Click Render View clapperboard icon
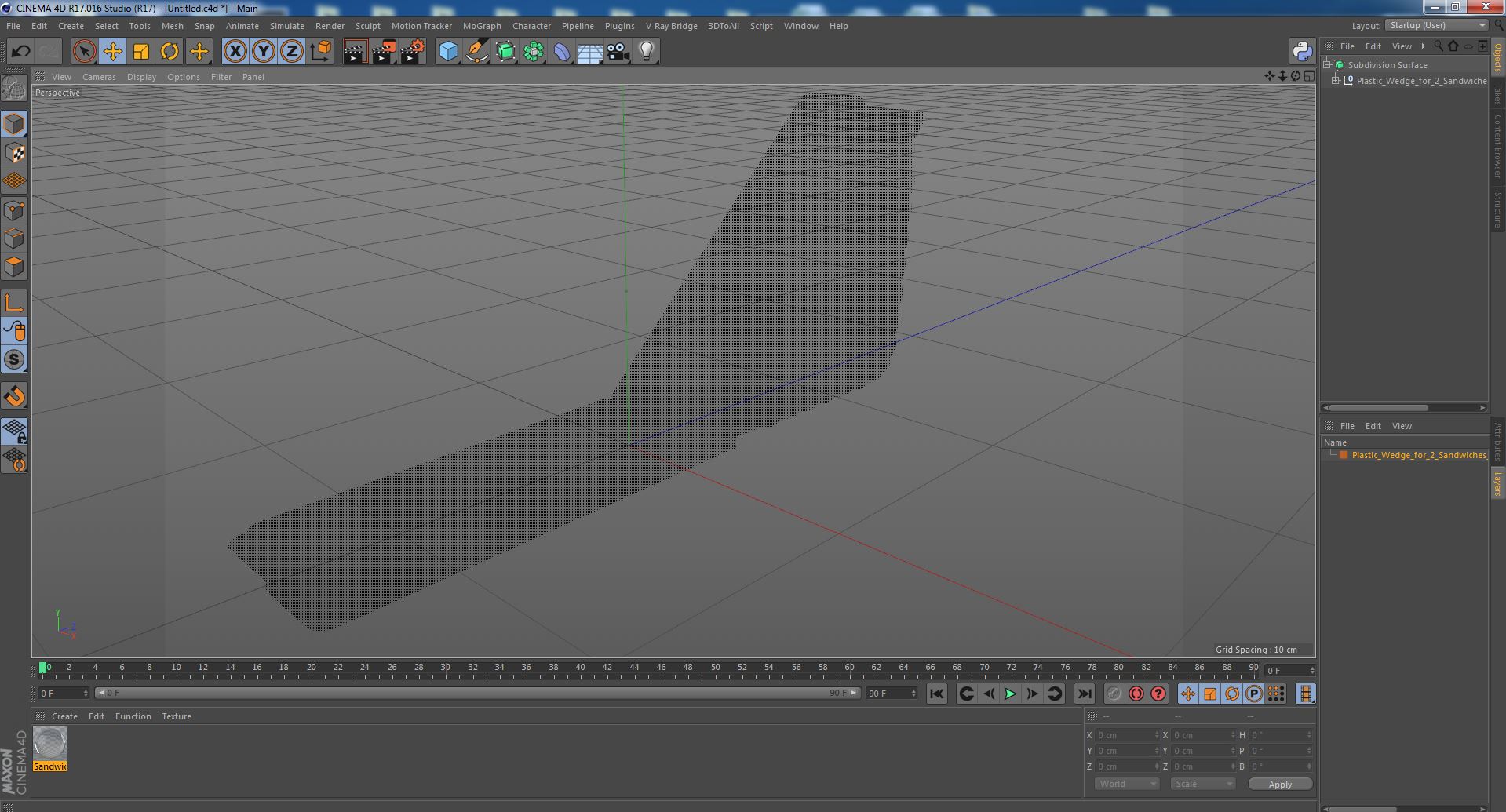 click(x=355, y=52)
